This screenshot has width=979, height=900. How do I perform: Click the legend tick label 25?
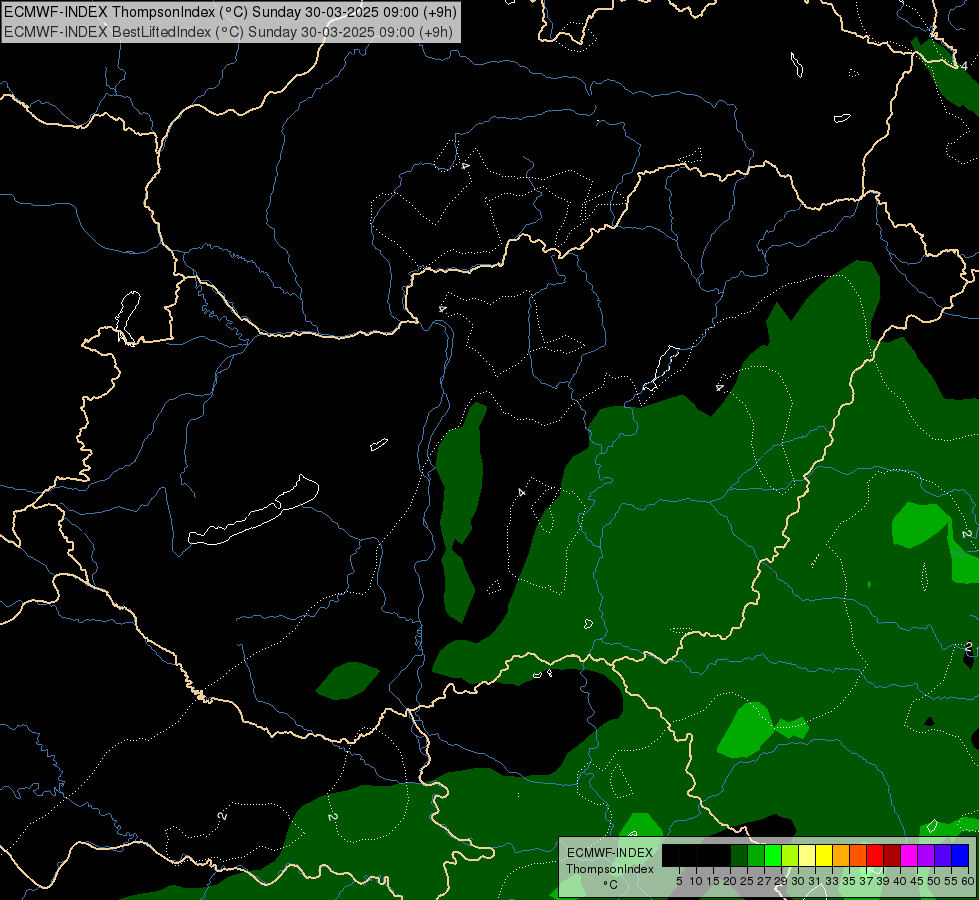pos(747,881)
